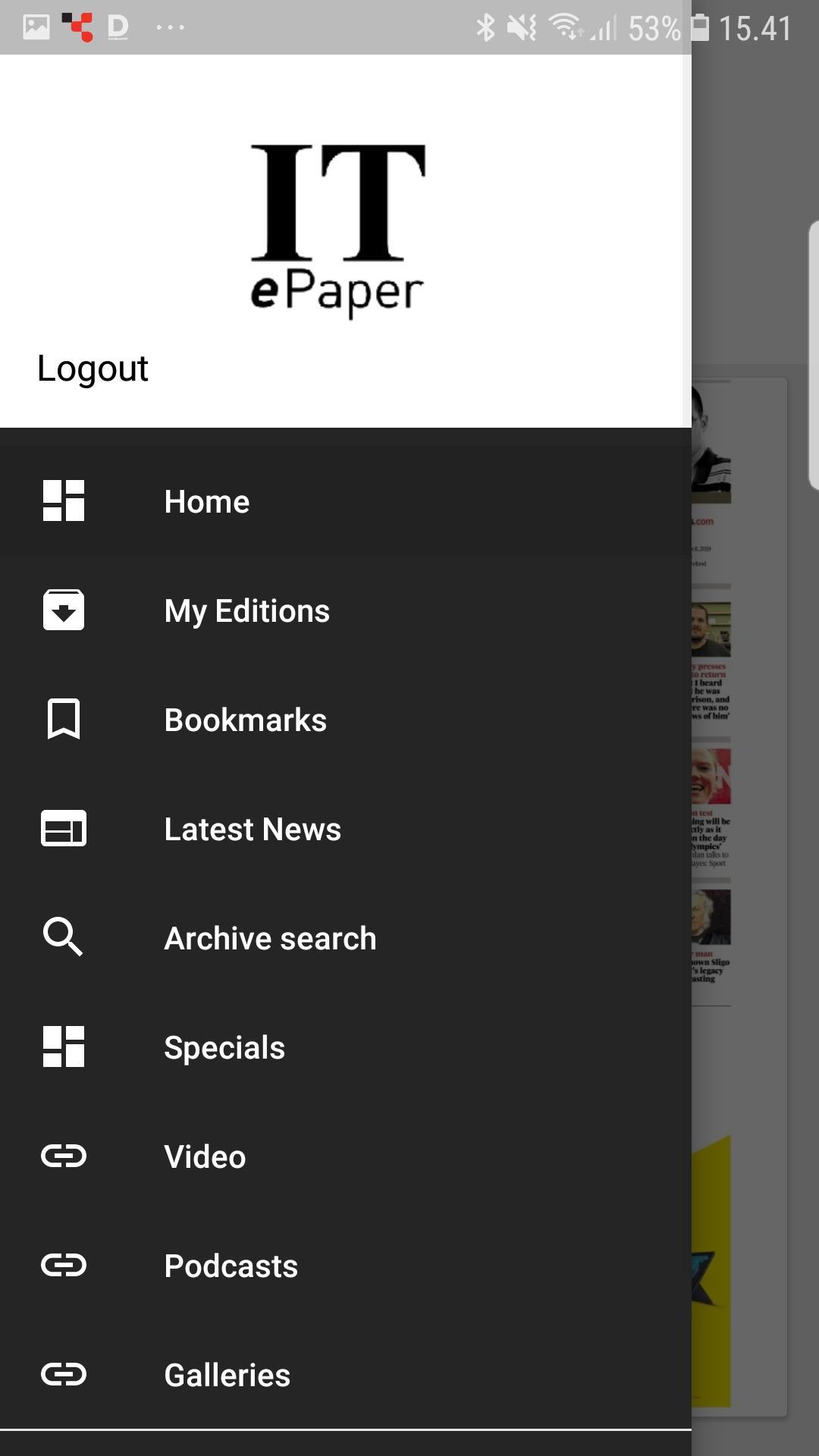Screen dimensions: 819x1456
Task: Log out using the Logout button
Action: (x=93, y=369)
